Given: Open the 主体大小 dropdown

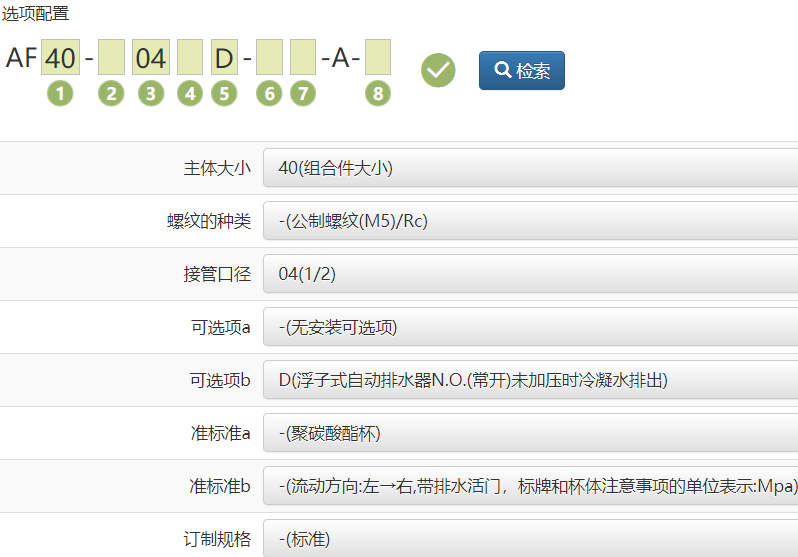Looking at the screenshot, I should click(530, 168).
